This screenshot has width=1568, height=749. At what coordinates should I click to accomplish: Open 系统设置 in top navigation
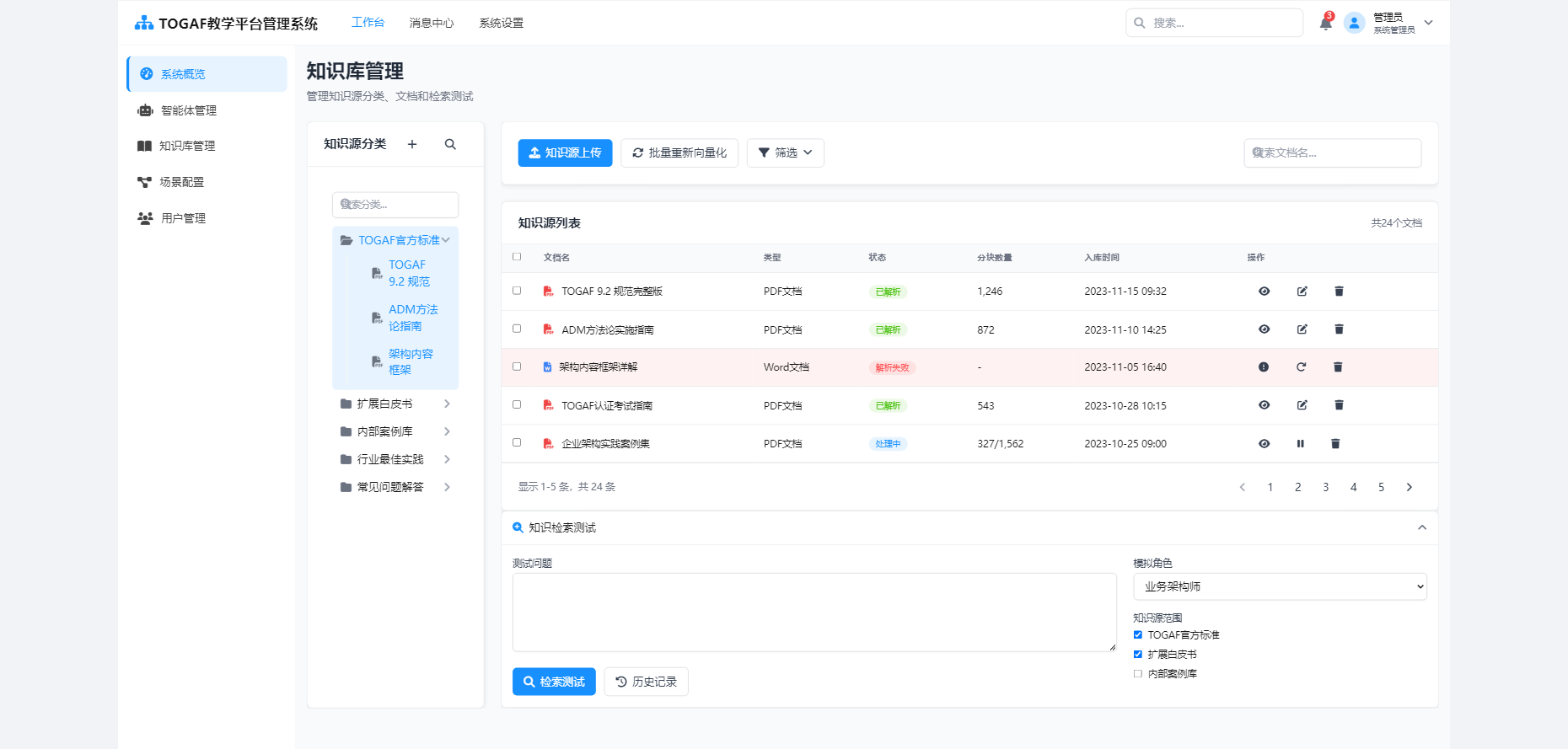(502, 23)
